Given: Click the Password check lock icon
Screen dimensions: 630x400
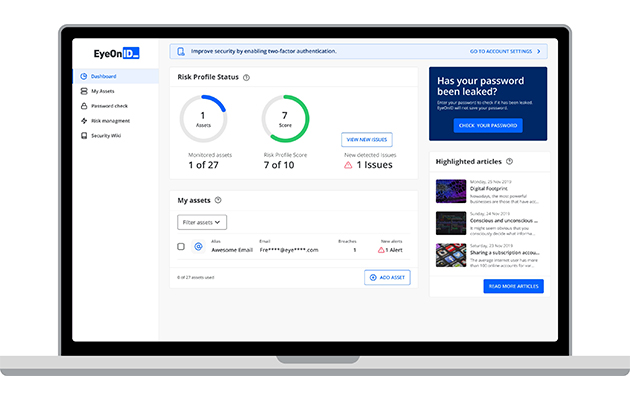Looking at the screenshot, I should click(84, 106).
